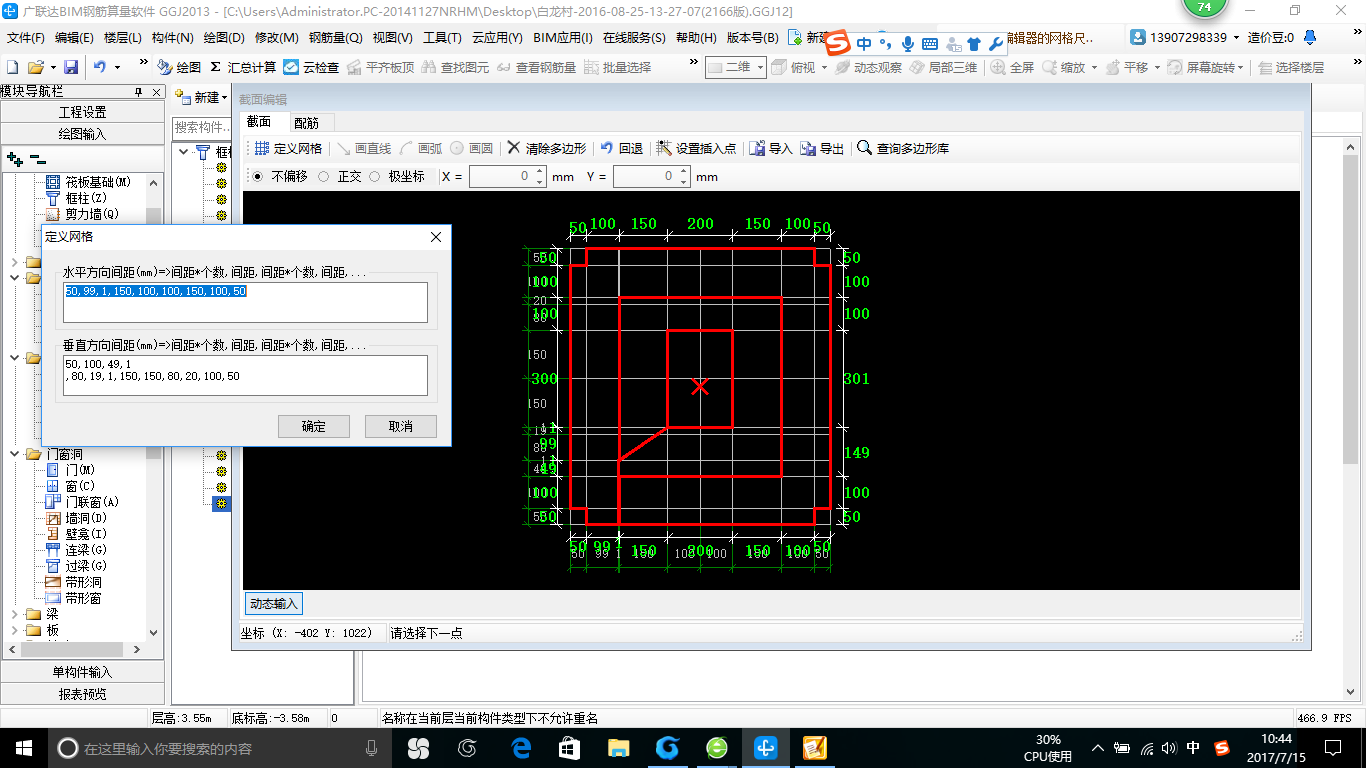Select the 画直线 draw line tool
Screen dimensions: 1366x768
pyautogui.click(x=364, y=148)
